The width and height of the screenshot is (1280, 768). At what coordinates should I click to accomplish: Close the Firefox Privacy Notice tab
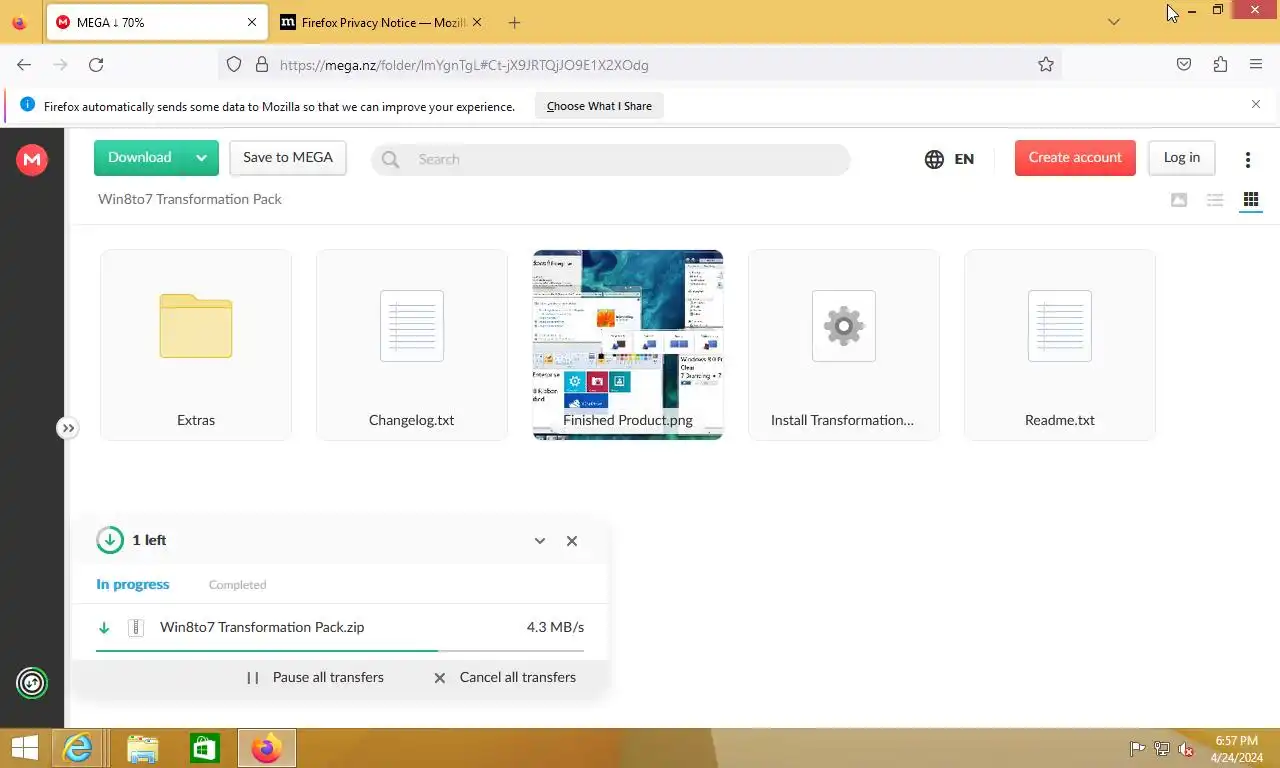click(476, 22)
